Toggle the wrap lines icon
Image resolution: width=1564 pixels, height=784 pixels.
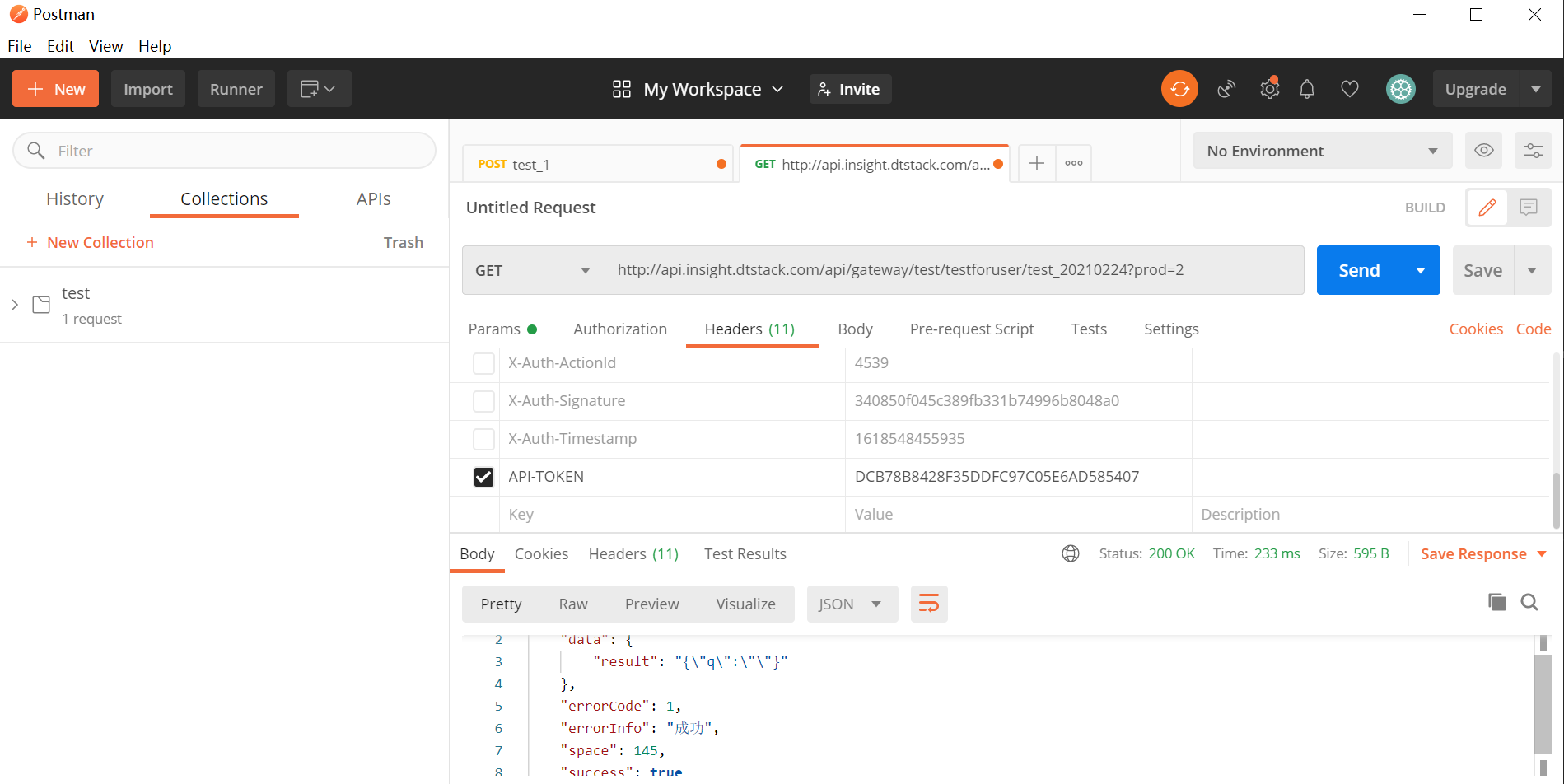[929, 604]
